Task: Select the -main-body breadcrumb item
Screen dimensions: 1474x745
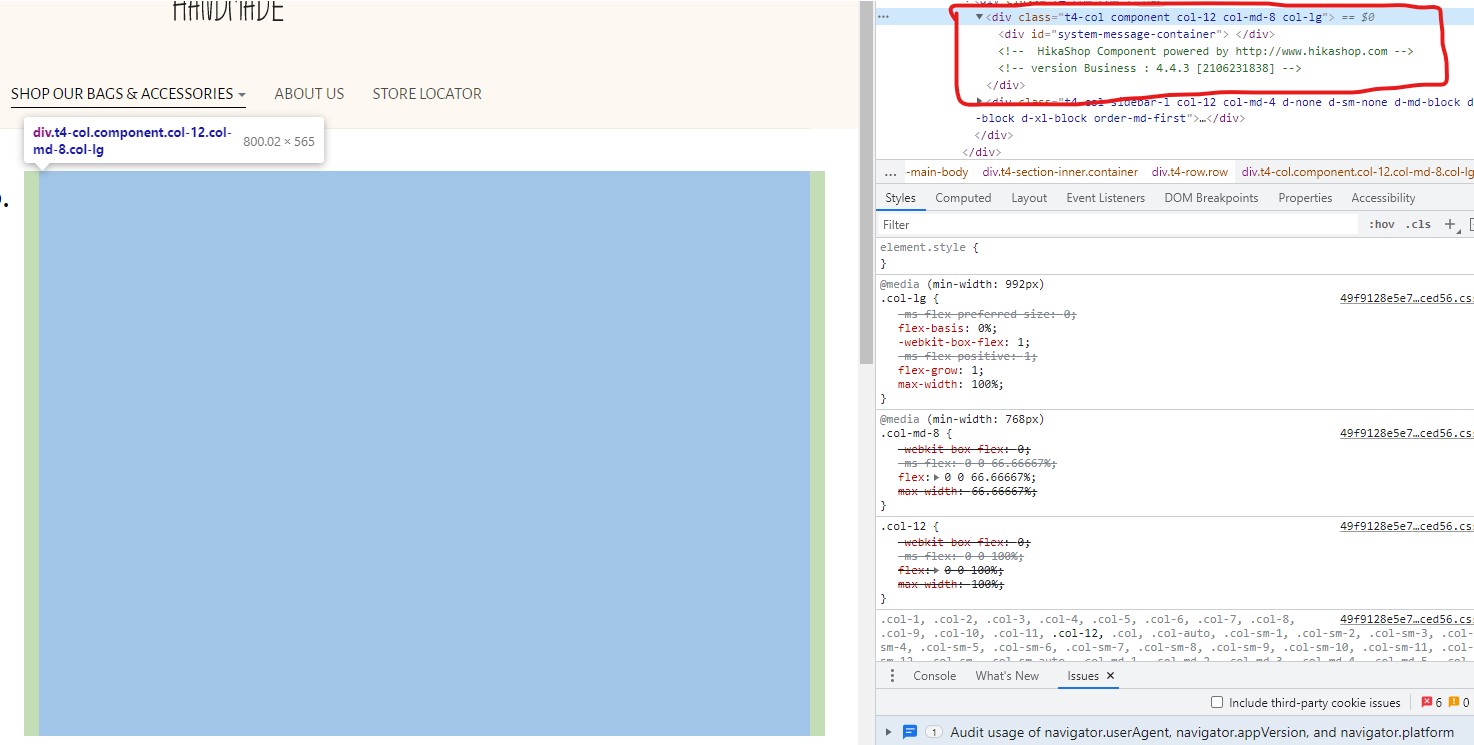Action: (x=937, y=172)
